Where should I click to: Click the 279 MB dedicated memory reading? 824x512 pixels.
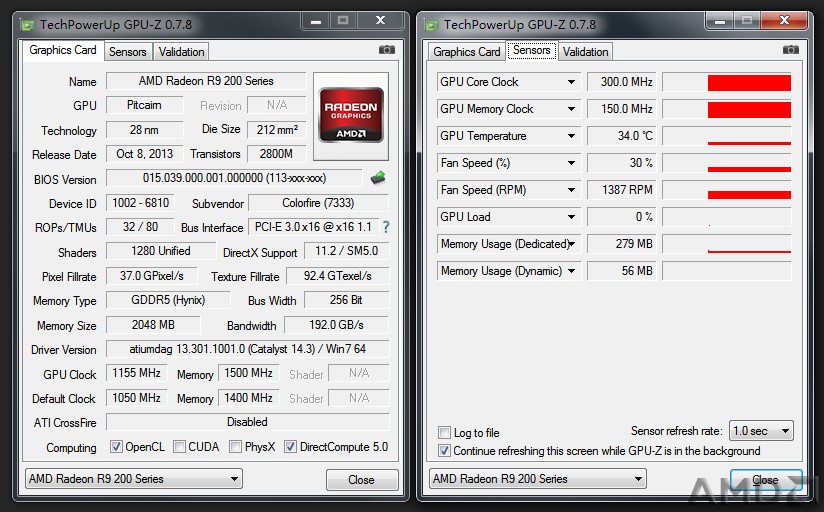(622, 244)
